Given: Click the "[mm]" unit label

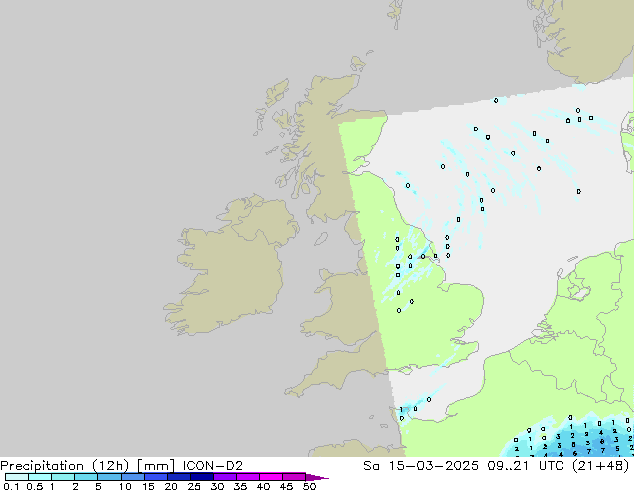Looking at the screenshot, I should tap(156, 466).
